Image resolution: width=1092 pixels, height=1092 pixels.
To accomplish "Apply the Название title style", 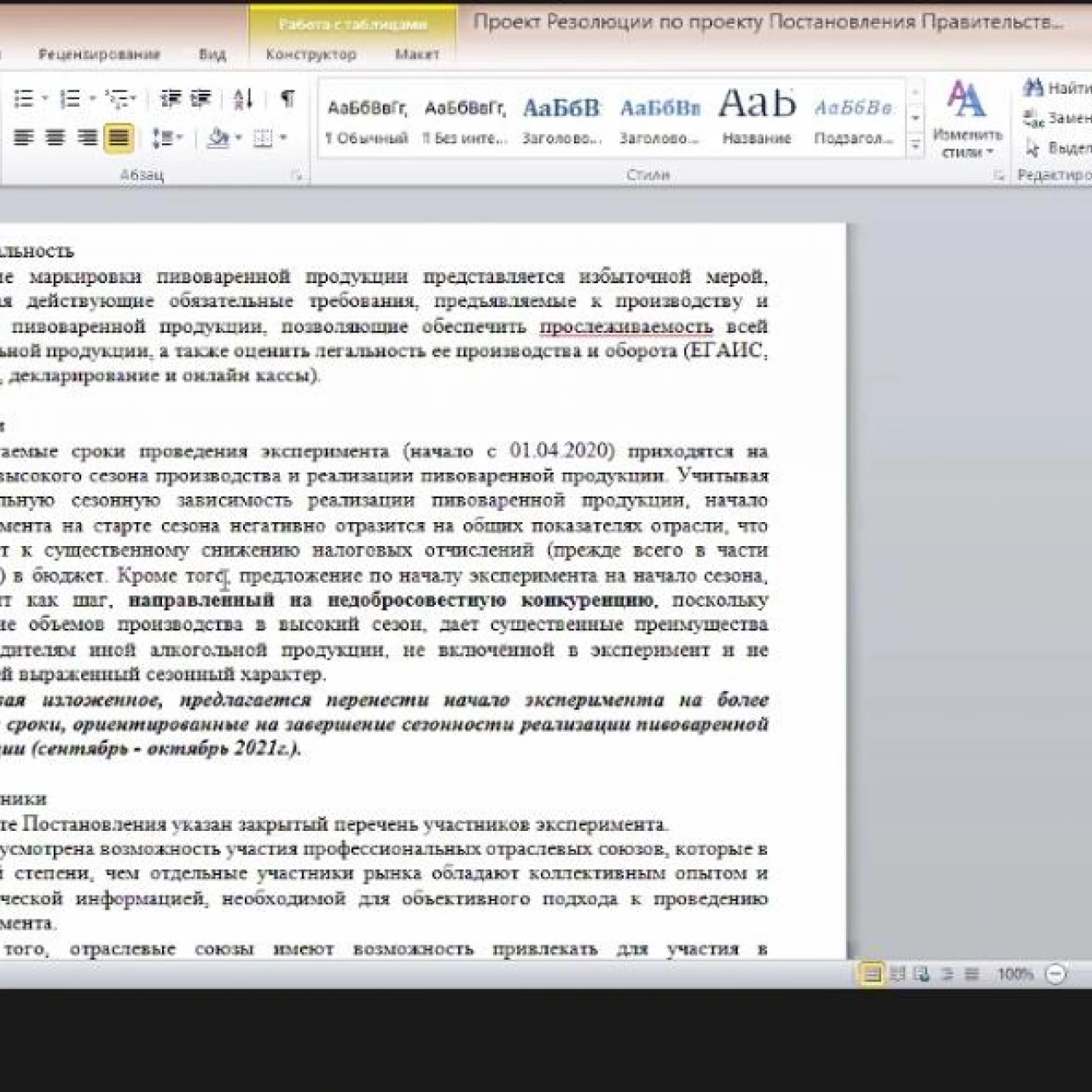I will tap(757, 120).
